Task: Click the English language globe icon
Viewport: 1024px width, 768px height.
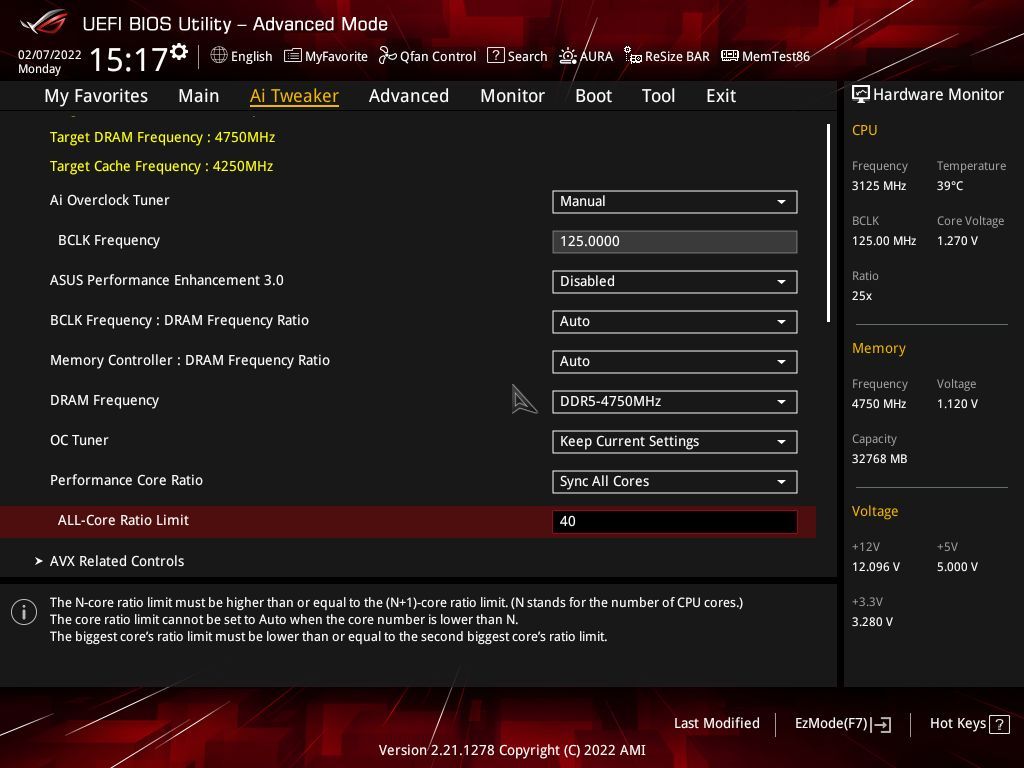Action: [x=219, y=56]
